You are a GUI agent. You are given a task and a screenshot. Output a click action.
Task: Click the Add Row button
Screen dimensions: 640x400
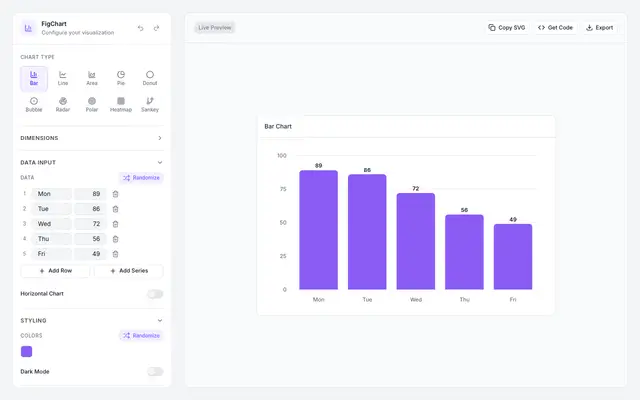pos(55,271)
